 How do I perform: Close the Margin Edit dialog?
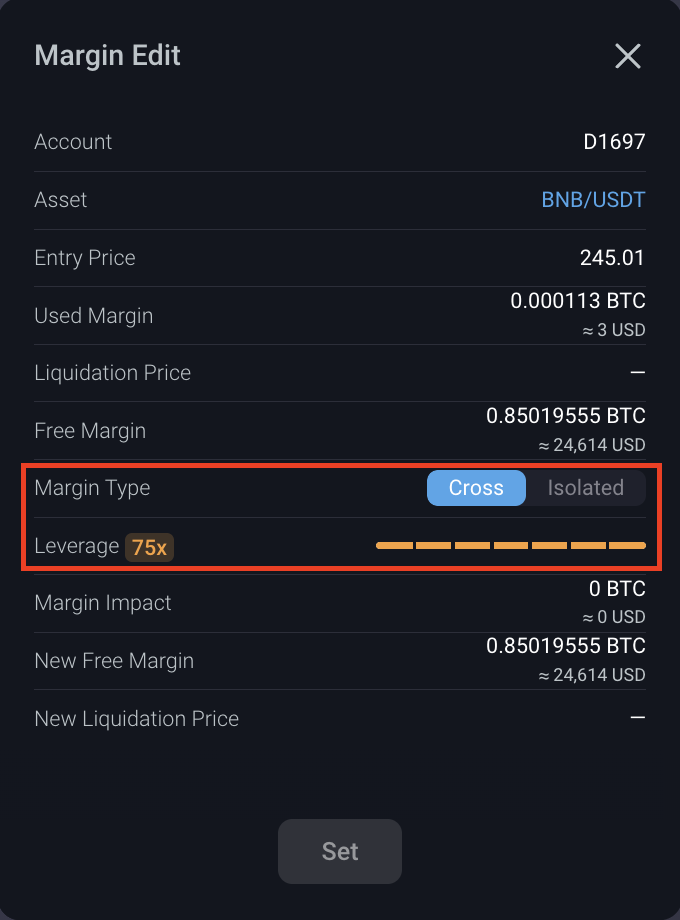click(627, 56)
